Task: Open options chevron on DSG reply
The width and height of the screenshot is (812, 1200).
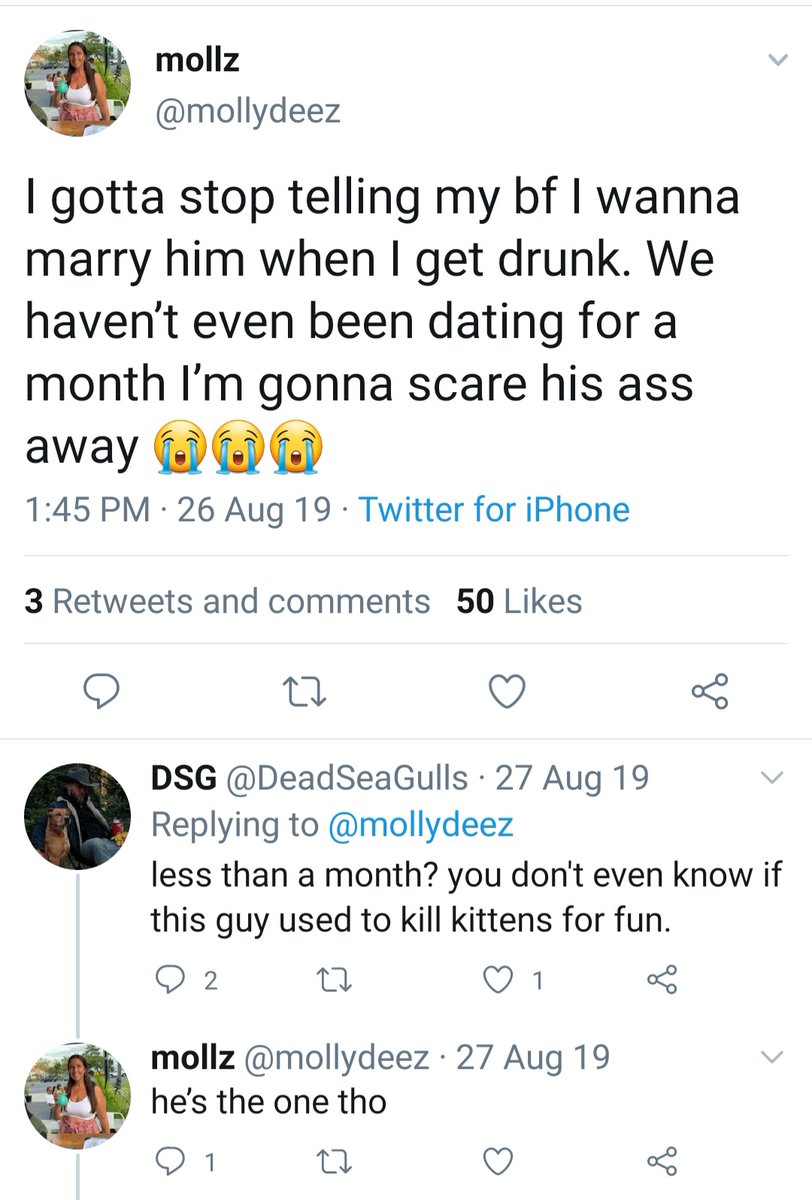Action: point(774,777)
